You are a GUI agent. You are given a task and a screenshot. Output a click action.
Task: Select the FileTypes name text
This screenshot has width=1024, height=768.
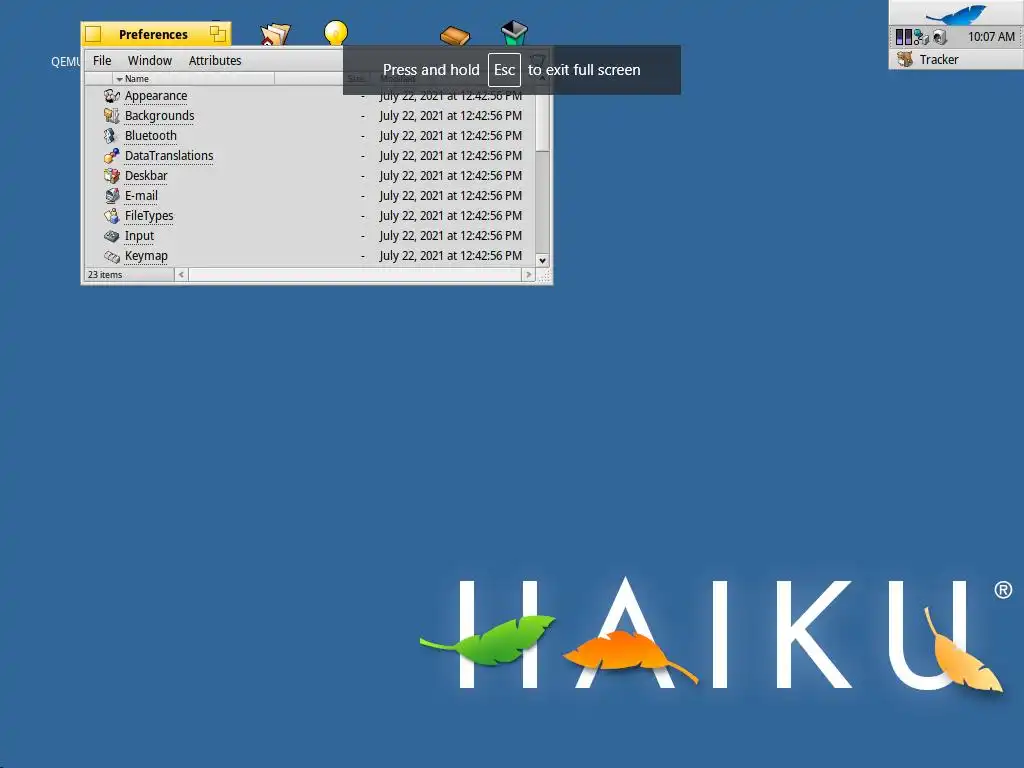tap(149, 216)
